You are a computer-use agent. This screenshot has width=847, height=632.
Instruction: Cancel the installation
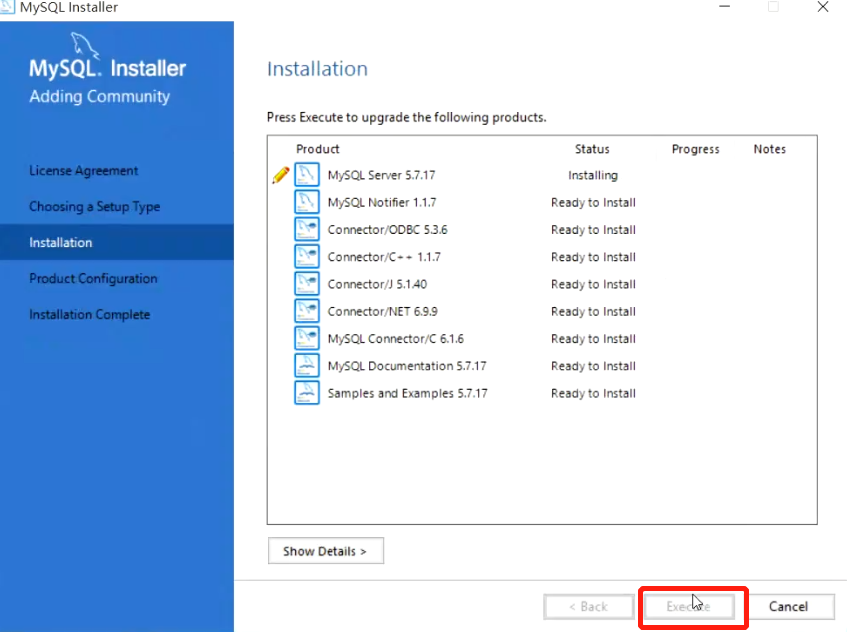coord(789,607)
